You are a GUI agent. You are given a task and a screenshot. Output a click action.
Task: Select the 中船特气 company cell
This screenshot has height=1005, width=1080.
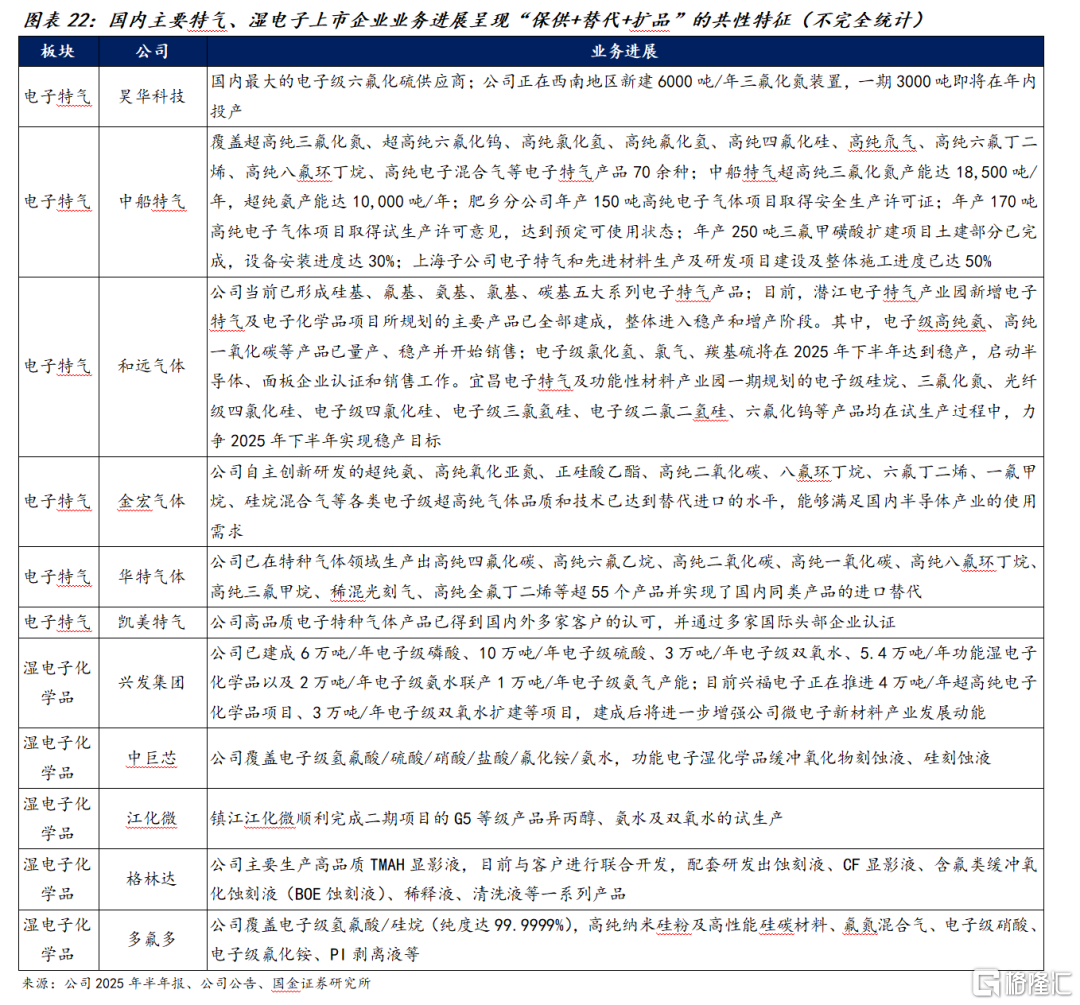[151, 200]
